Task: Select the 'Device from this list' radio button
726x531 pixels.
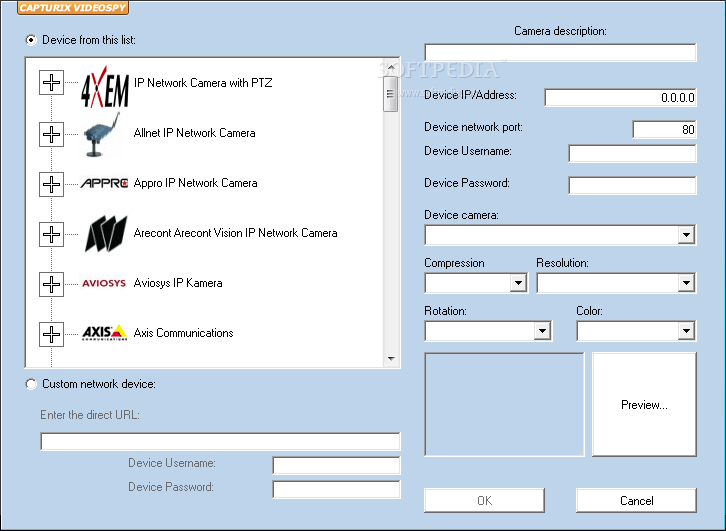Action: (31, 40)
